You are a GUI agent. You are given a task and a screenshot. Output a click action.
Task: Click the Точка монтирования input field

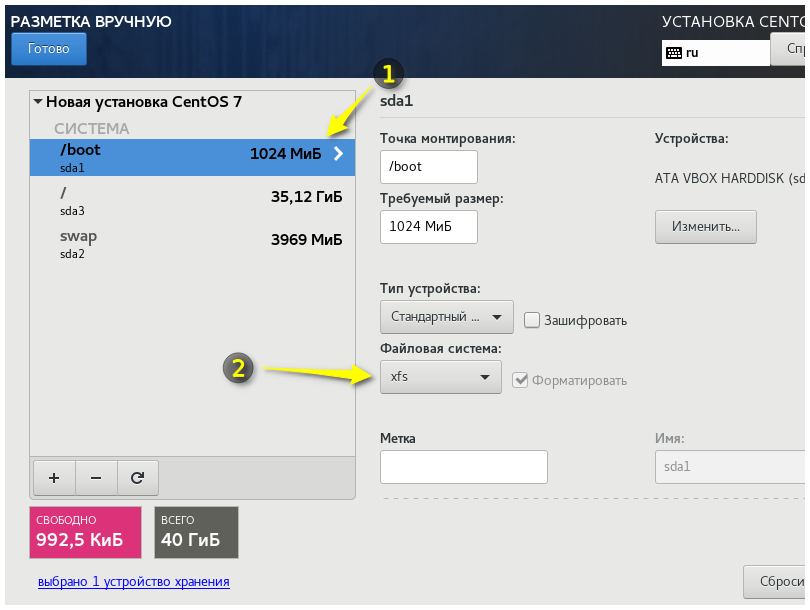click(x=429, y=167)
